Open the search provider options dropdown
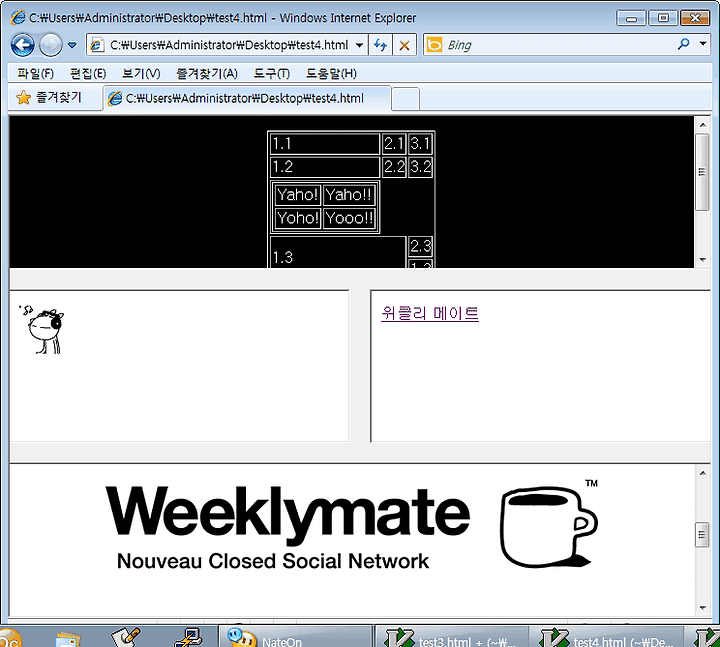Screen dimensions: 720x647 click(x=703, y=44)
